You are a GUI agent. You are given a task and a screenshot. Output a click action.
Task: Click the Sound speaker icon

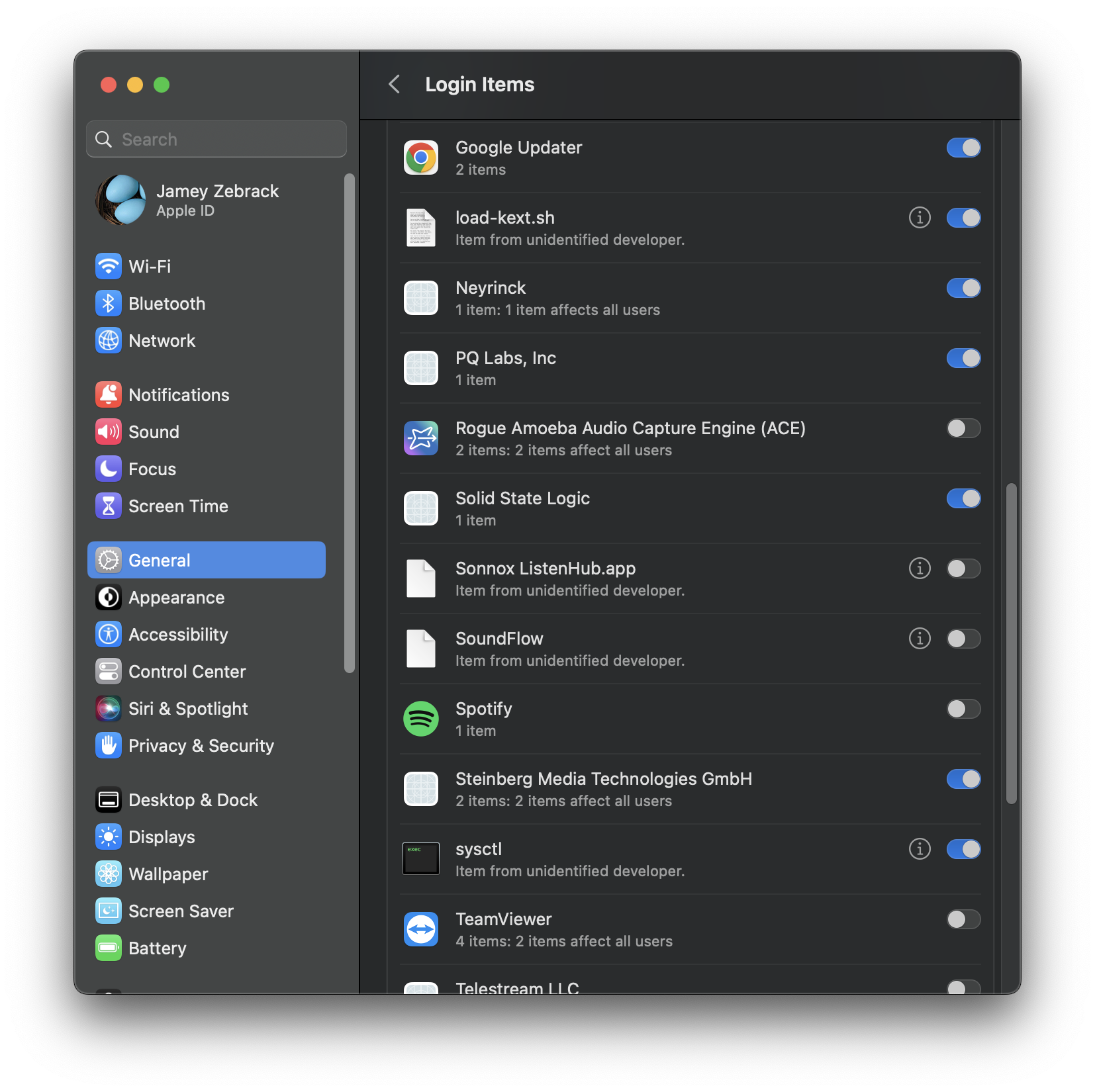coord(109,432)
